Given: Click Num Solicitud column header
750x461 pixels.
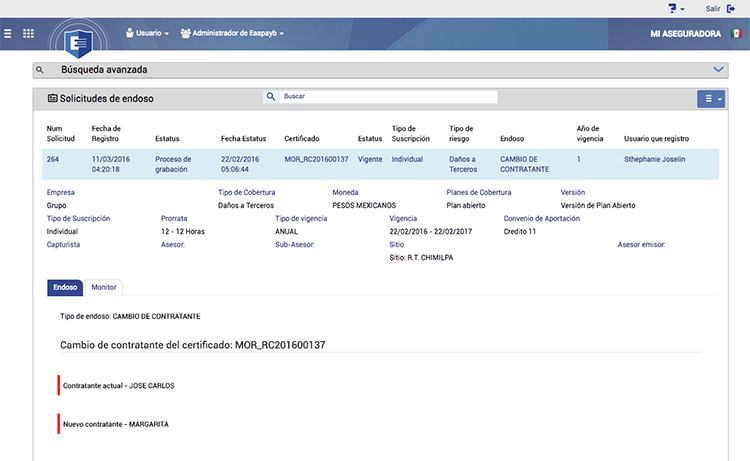Looking at the screenshot, I should [x=61, y=133].
